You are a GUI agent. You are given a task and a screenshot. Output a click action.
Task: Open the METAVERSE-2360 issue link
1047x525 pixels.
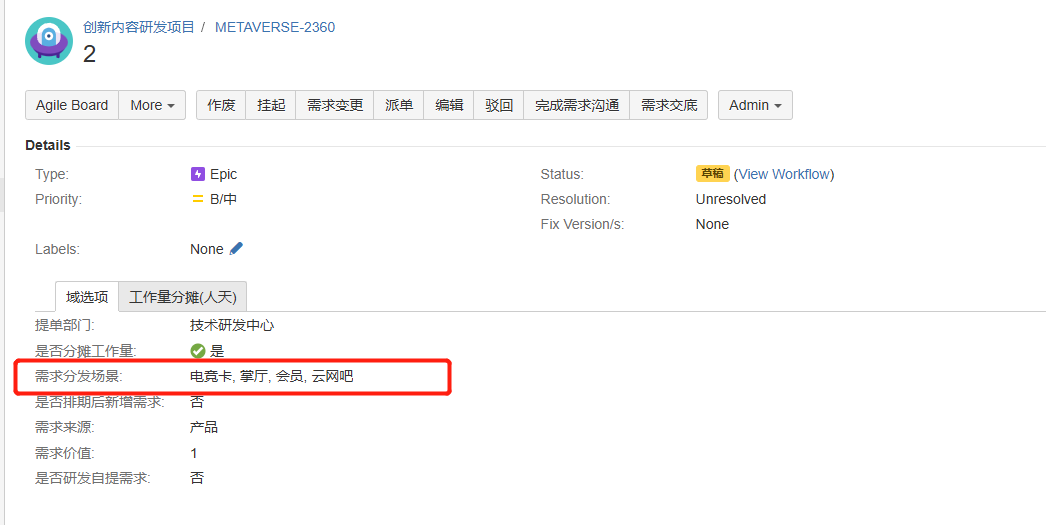point(275,27)
